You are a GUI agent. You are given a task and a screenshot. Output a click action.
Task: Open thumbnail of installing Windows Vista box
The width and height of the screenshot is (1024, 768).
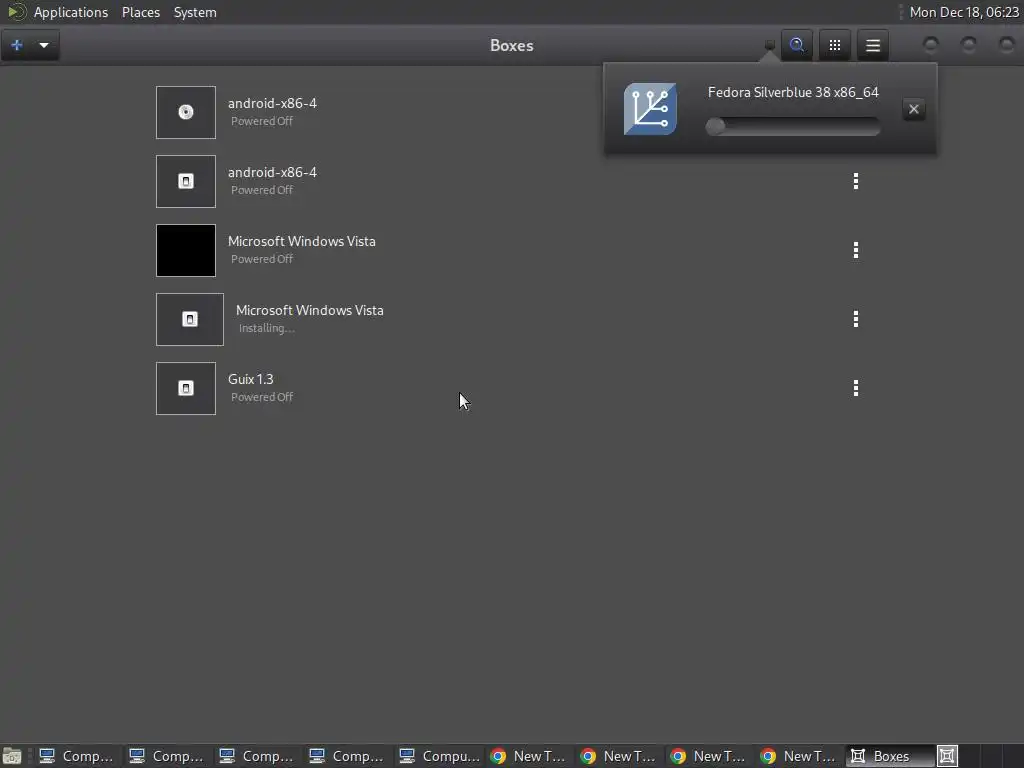pyautogui.click(x=189, y=319)
